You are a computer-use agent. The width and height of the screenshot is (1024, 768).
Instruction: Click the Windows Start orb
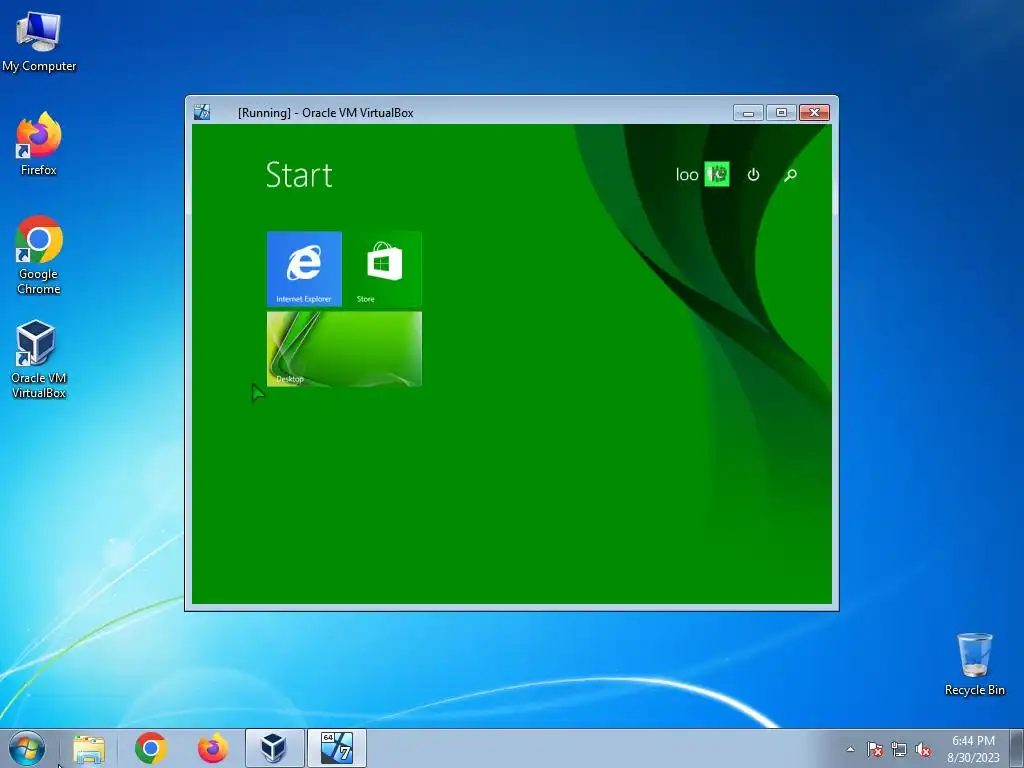[x=27, y=748]
